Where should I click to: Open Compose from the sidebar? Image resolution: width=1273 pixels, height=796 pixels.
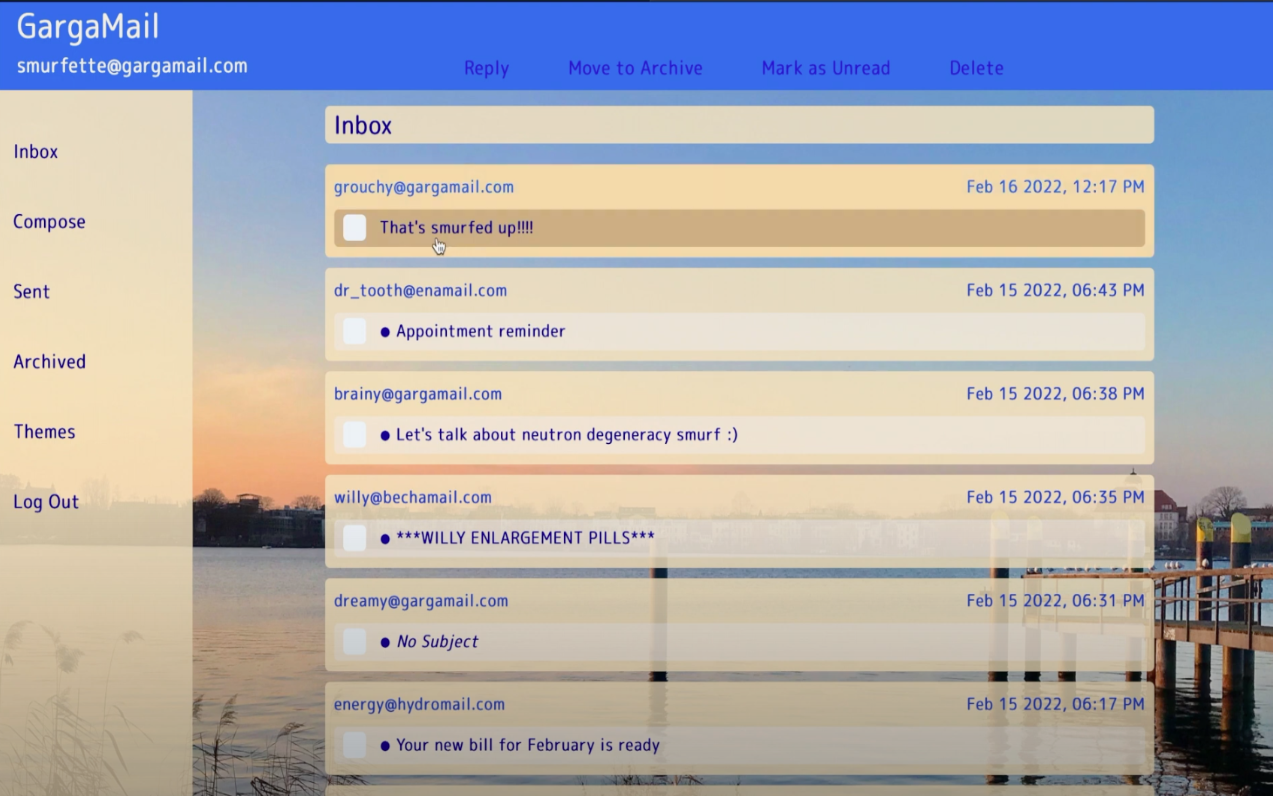(49, 222)
